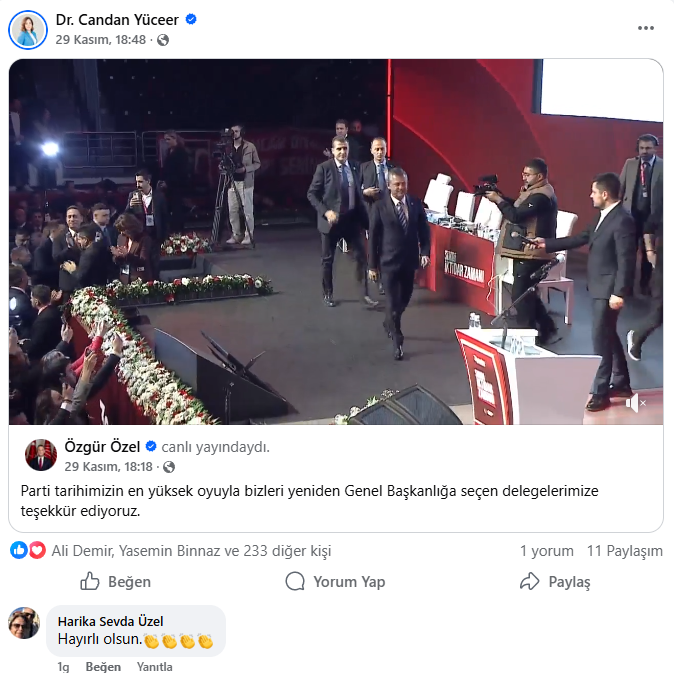Image resolution: width=674 pixels, height=673 pixels.
Task: Play the live video thumbnail
Action: [336, 241]
